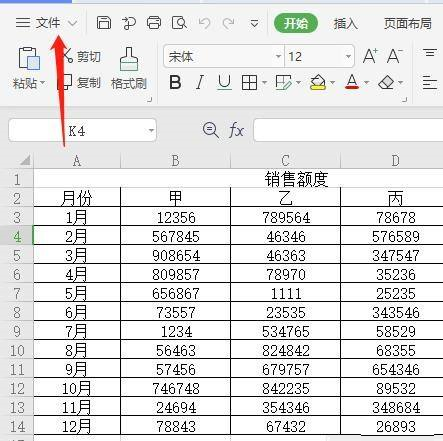
Task: Select column C header
Action: coord(285,161)
